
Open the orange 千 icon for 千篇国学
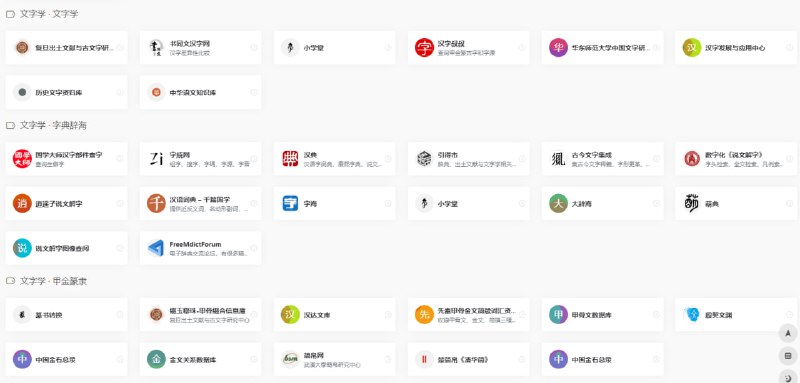pyautogui.click(x=156, y=203)
